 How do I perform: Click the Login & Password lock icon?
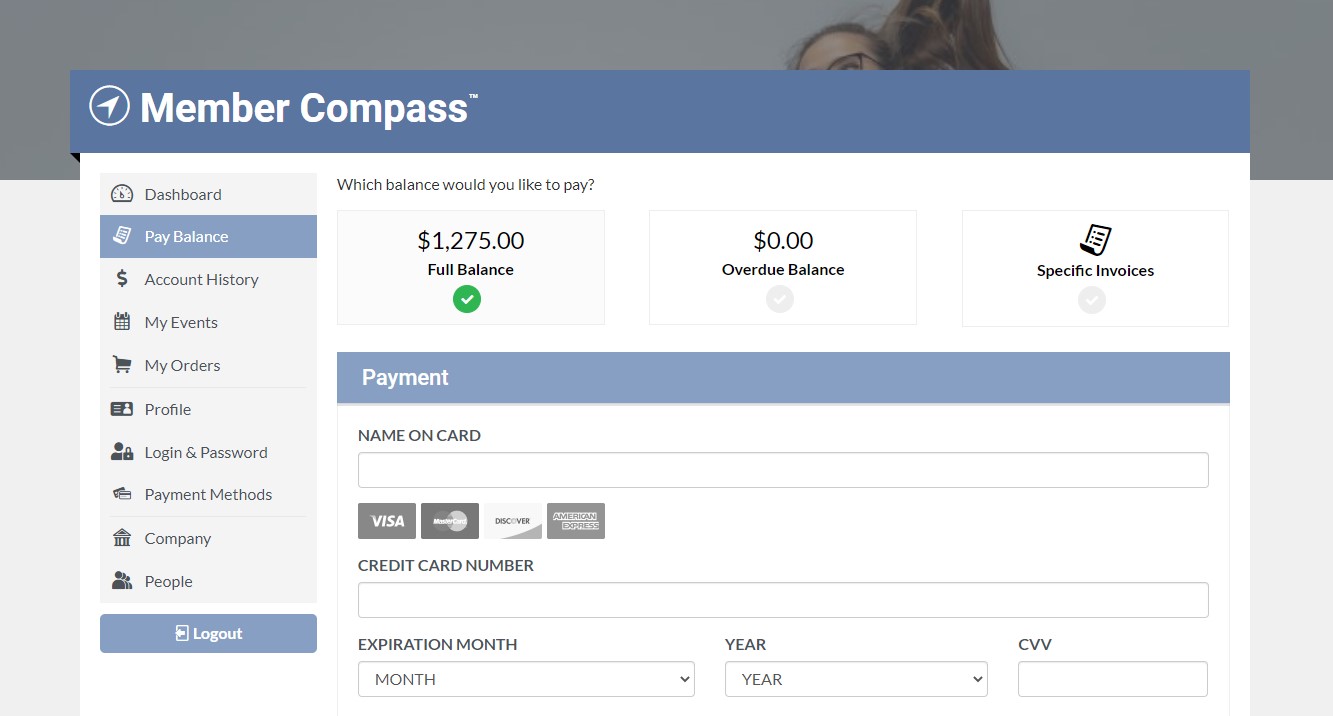point(122,452)
